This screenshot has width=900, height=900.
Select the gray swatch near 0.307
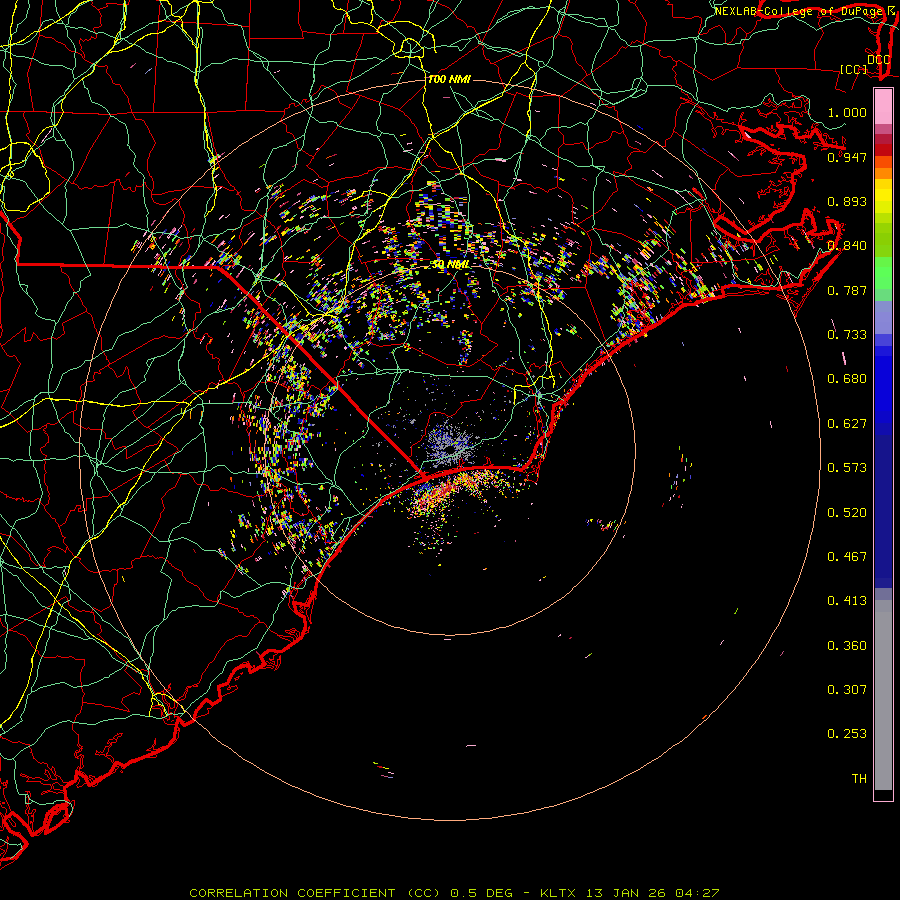pyautogui.click(x=883, y=700)
